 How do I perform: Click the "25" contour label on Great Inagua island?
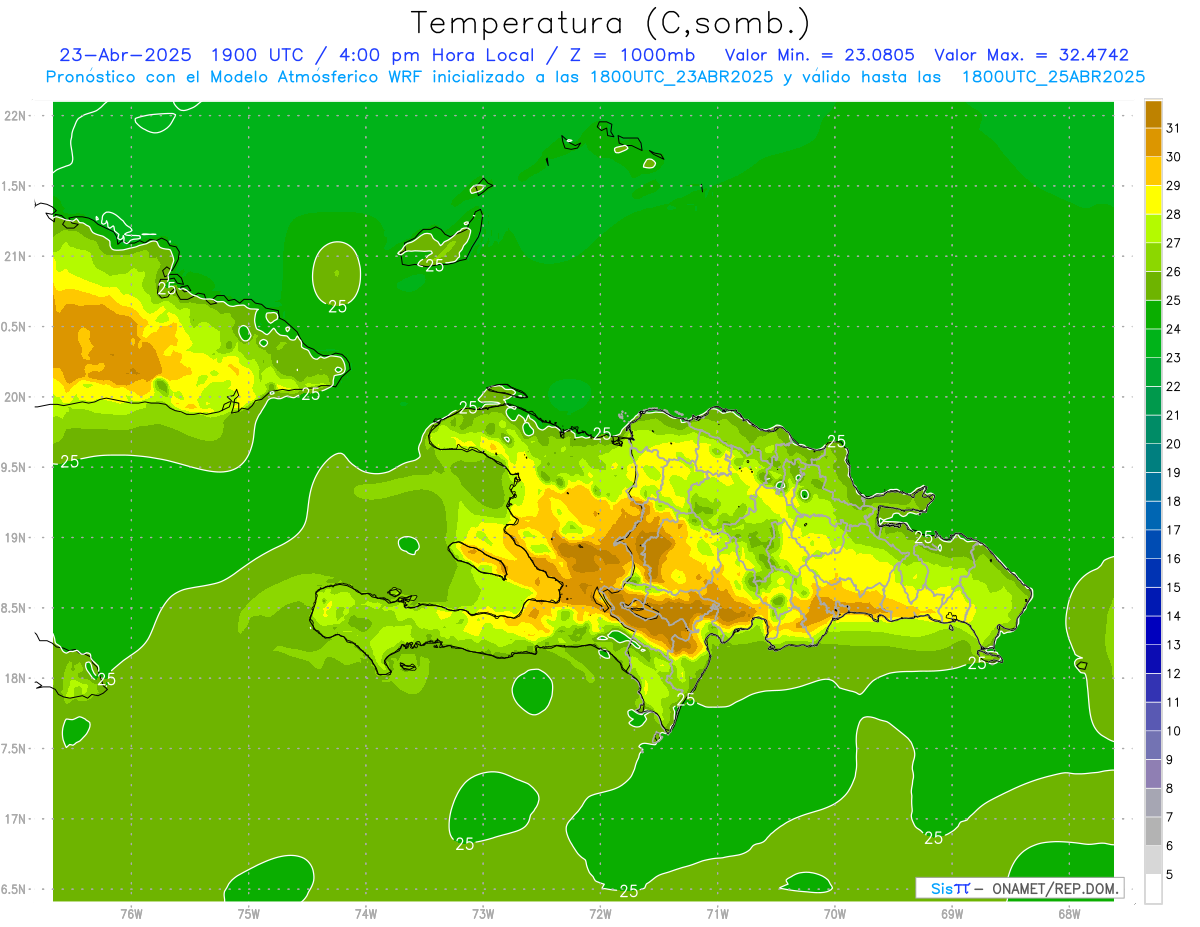(x=435, y=266)
